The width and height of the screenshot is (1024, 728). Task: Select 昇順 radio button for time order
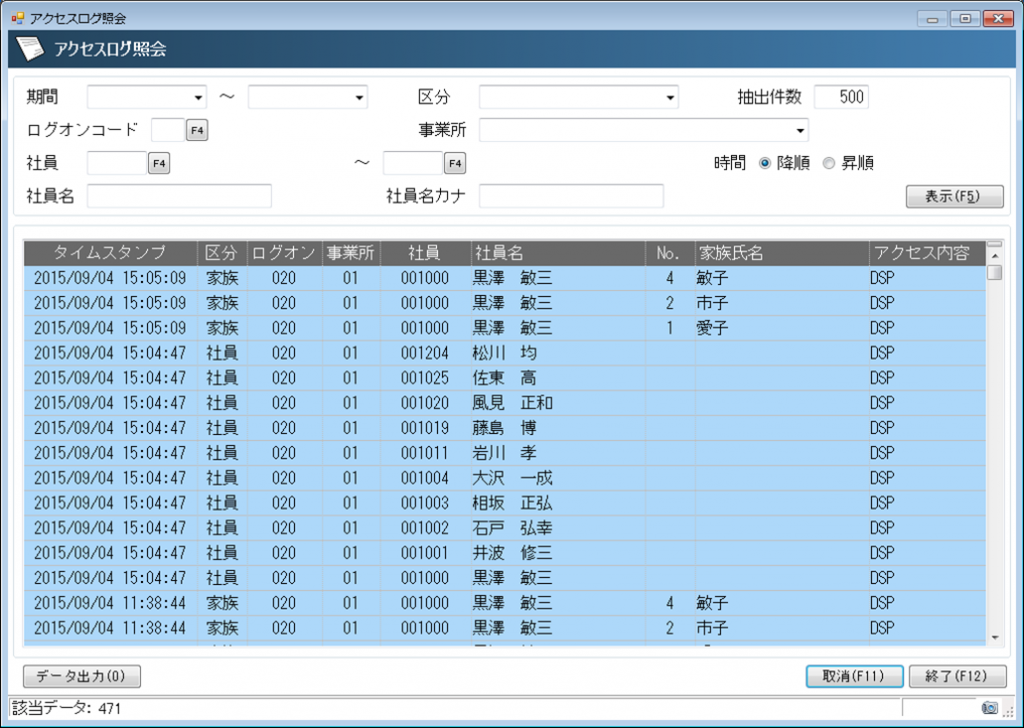coord(829,163)
